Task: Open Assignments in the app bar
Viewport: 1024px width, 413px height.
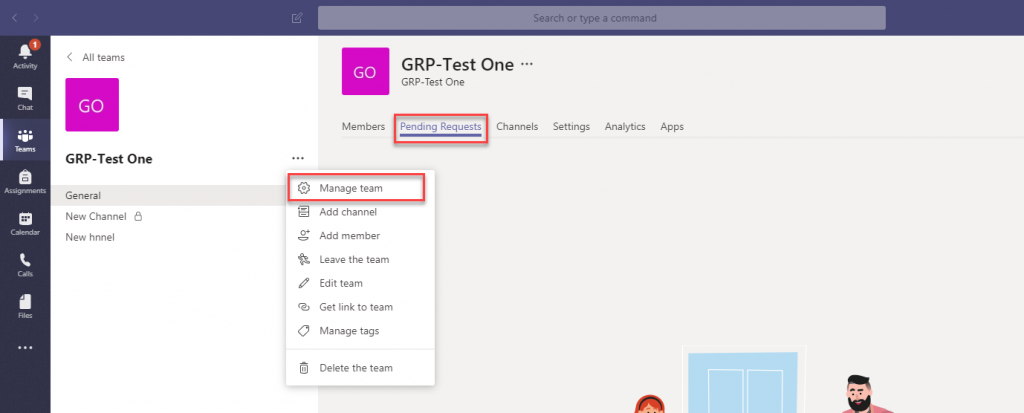Action: click(x=25, y=181)
